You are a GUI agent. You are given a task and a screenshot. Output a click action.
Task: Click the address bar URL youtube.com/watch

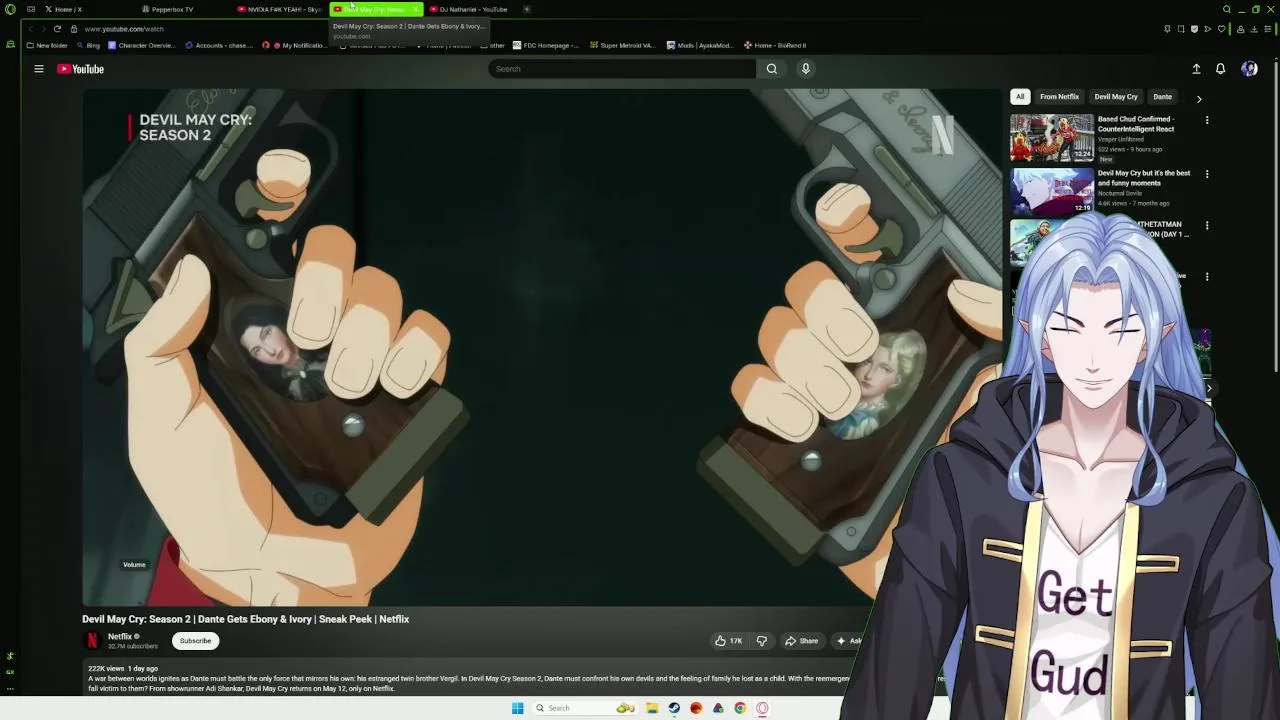124,29
